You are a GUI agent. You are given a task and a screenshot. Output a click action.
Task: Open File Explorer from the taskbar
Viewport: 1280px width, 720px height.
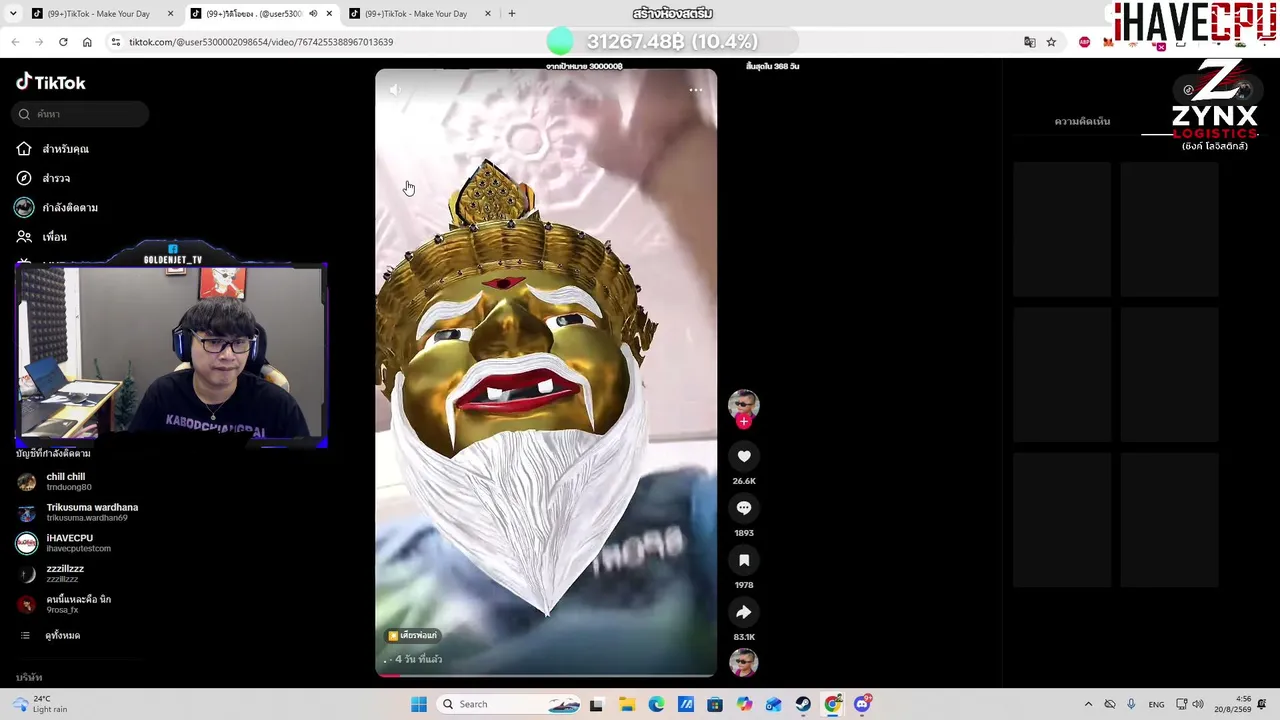(x=626, y=704)
